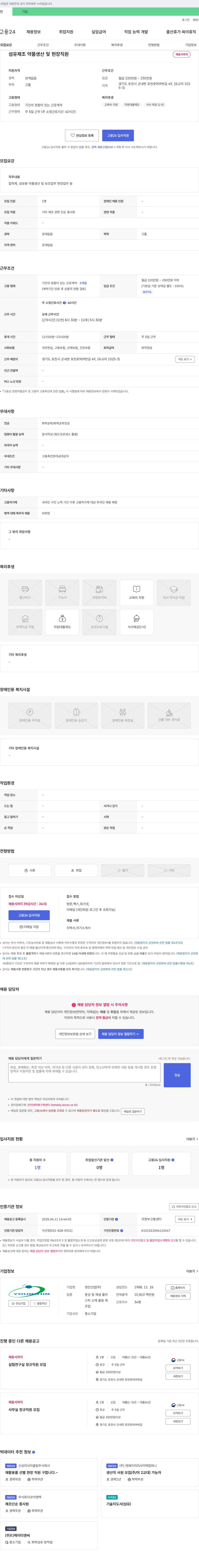Viewport: 199px width, 1568px height.
Task: Click info icon beside 빅데이터 추천 정보
Action: 34,1452
